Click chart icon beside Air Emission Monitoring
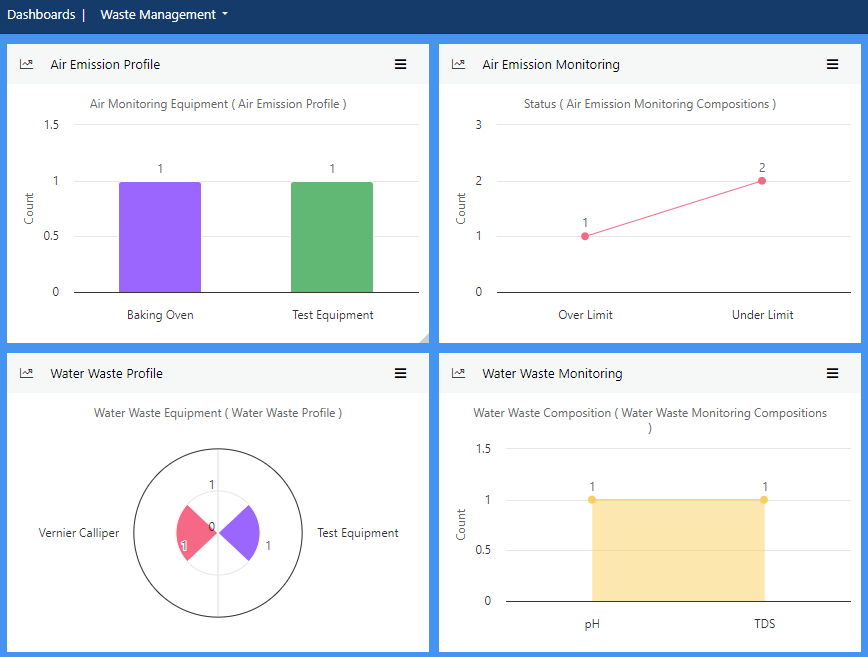This screenshot has height=657, width=868. coord(459,64)
